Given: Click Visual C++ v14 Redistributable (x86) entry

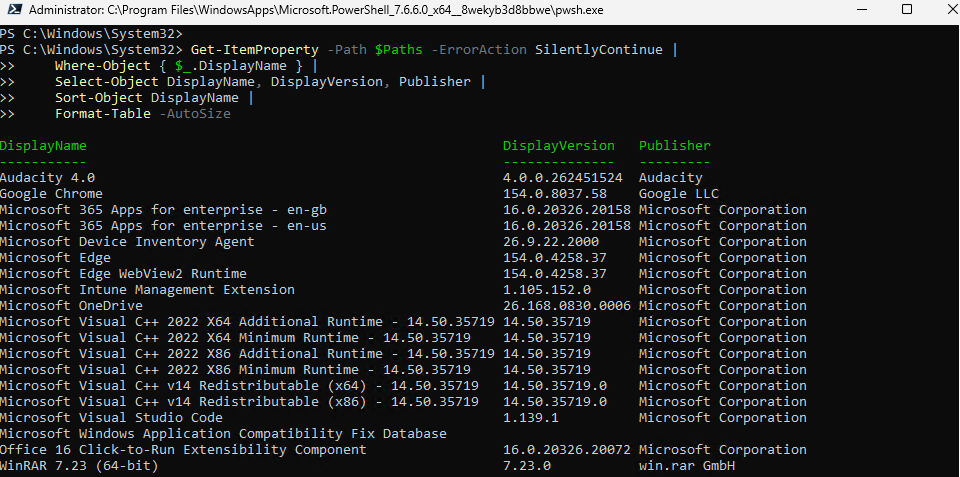Looking at the screenshot, I should (239, 401).
